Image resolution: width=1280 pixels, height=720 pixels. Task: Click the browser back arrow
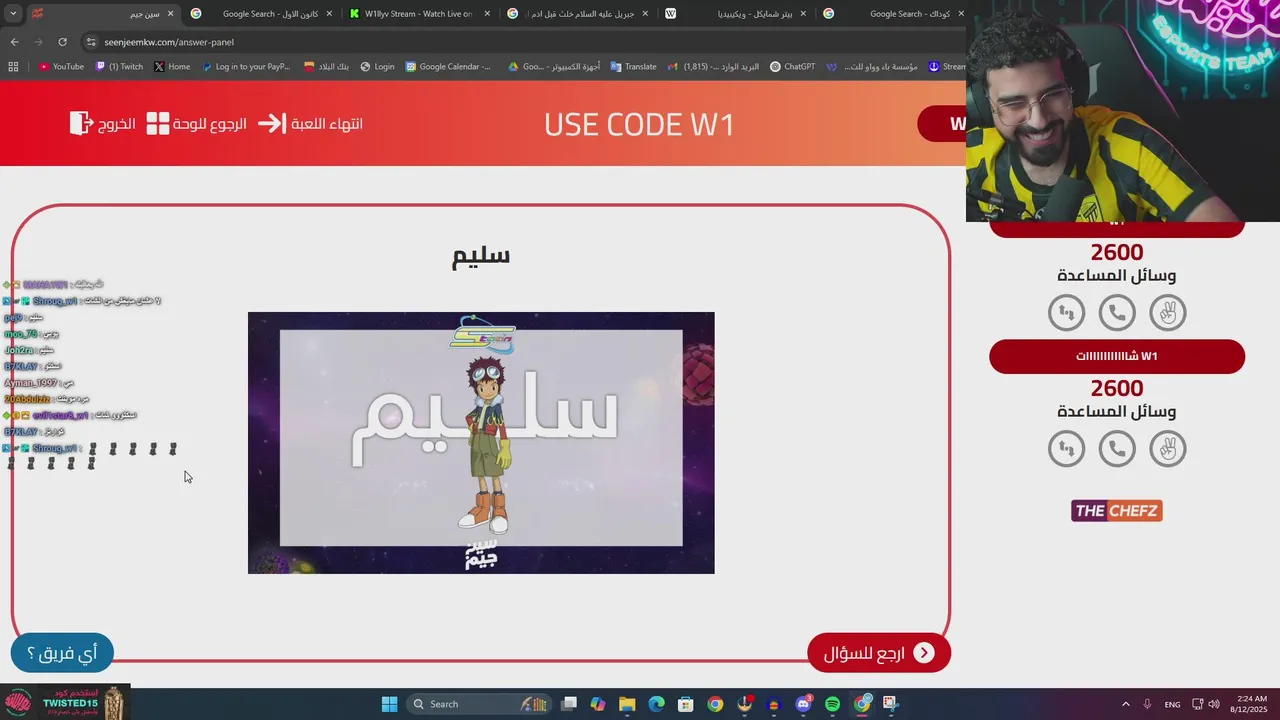pos(14,42)
